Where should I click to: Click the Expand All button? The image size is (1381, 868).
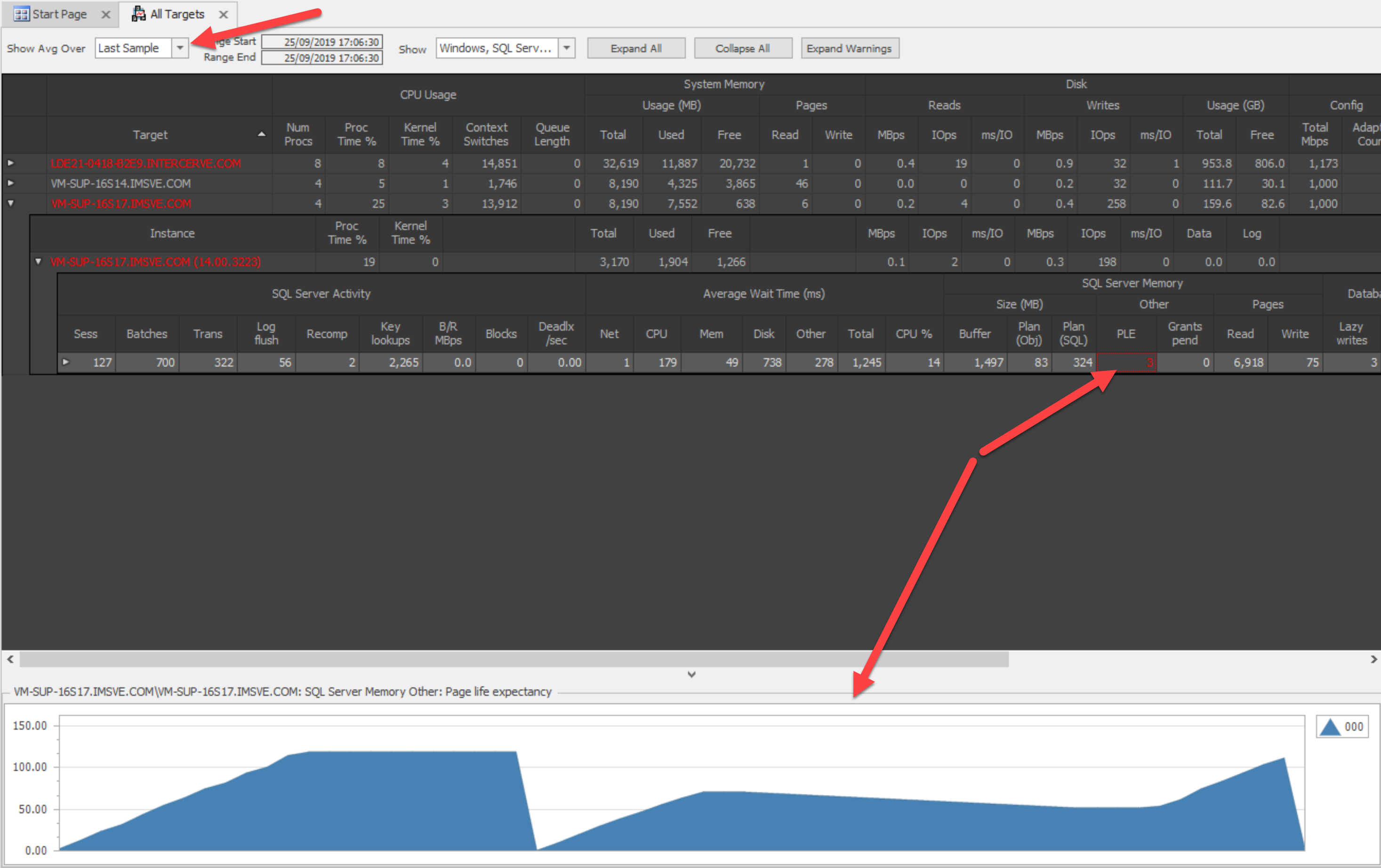click(x=635, y=49)
